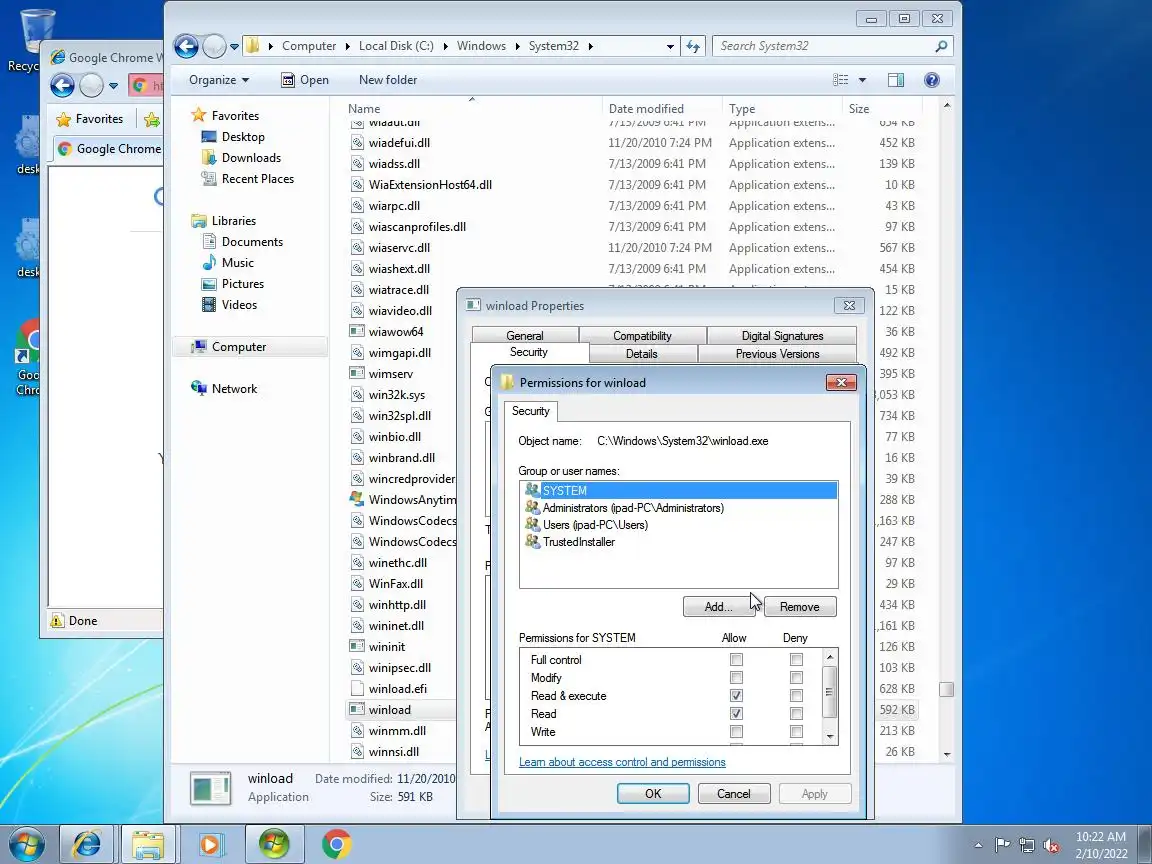
Task: Tick Deny for Read permission
Action: pyautogui.click(x=796, y=713)
